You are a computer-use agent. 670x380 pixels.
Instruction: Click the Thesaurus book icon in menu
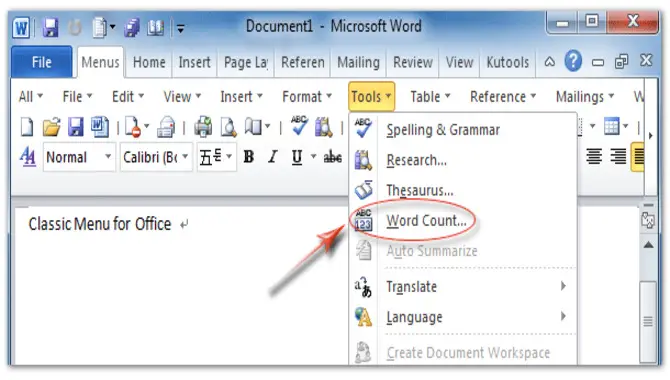[x=364, y=190]
